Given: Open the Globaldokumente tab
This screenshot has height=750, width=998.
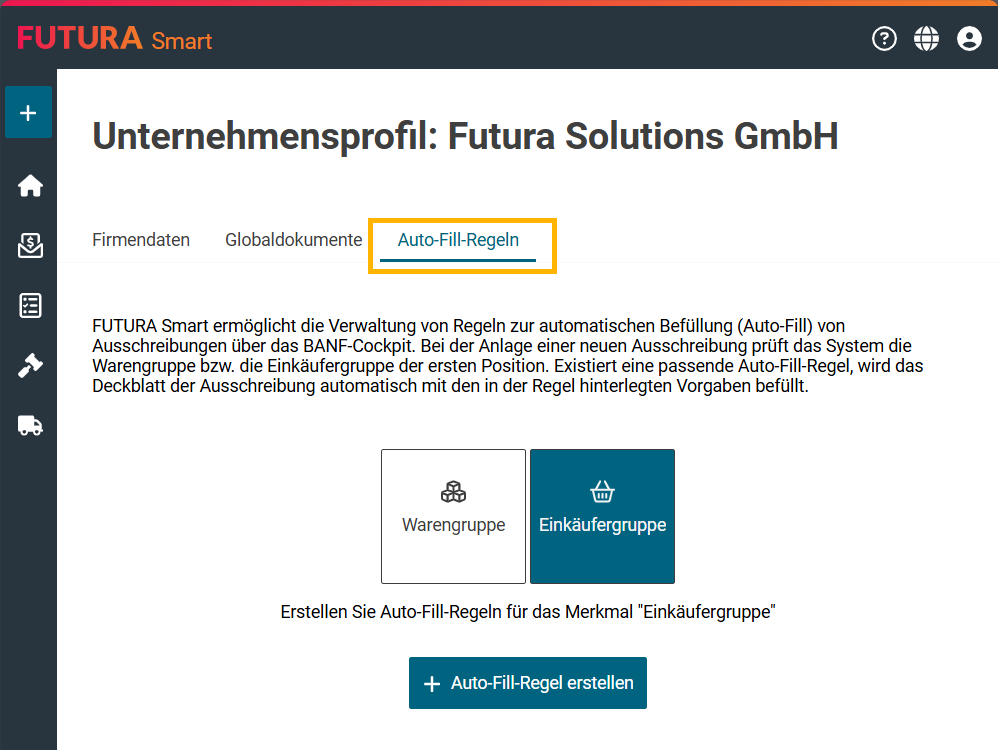Looking at the screenshot, I should pyautogui.click(x=293, y=240).
